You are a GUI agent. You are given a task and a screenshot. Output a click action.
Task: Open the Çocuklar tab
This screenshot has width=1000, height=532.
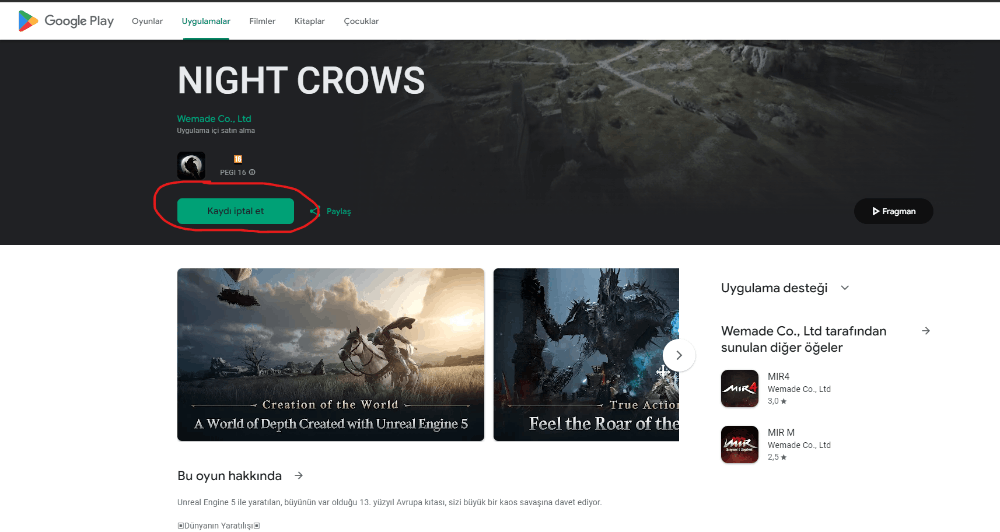[x=361, y=21]
